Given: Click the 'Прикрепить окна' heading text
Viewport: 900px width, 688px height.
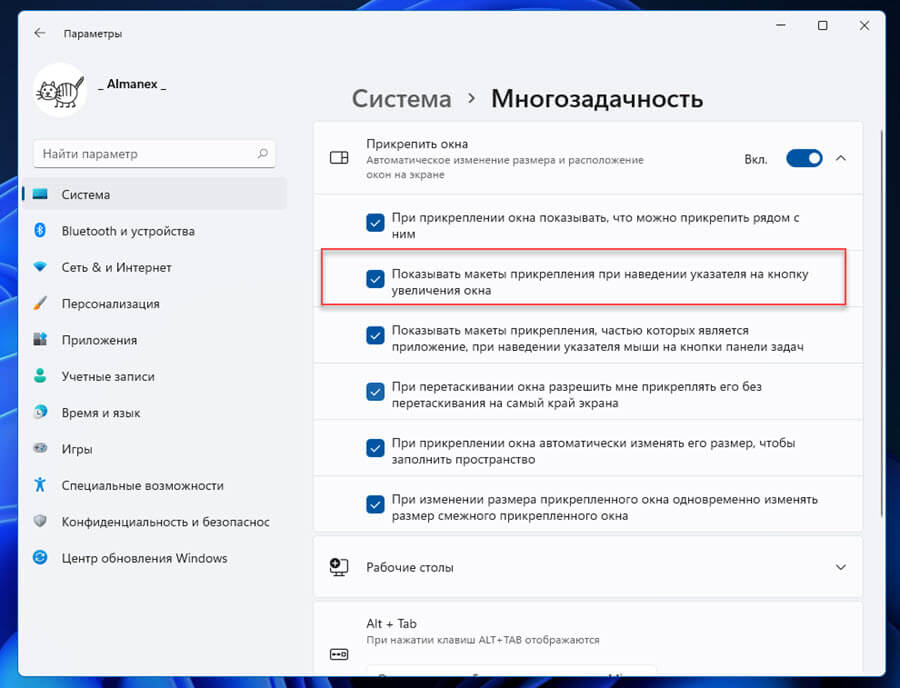Looking at the screenshot, I should pyautogui.click(x=417, y=143).
